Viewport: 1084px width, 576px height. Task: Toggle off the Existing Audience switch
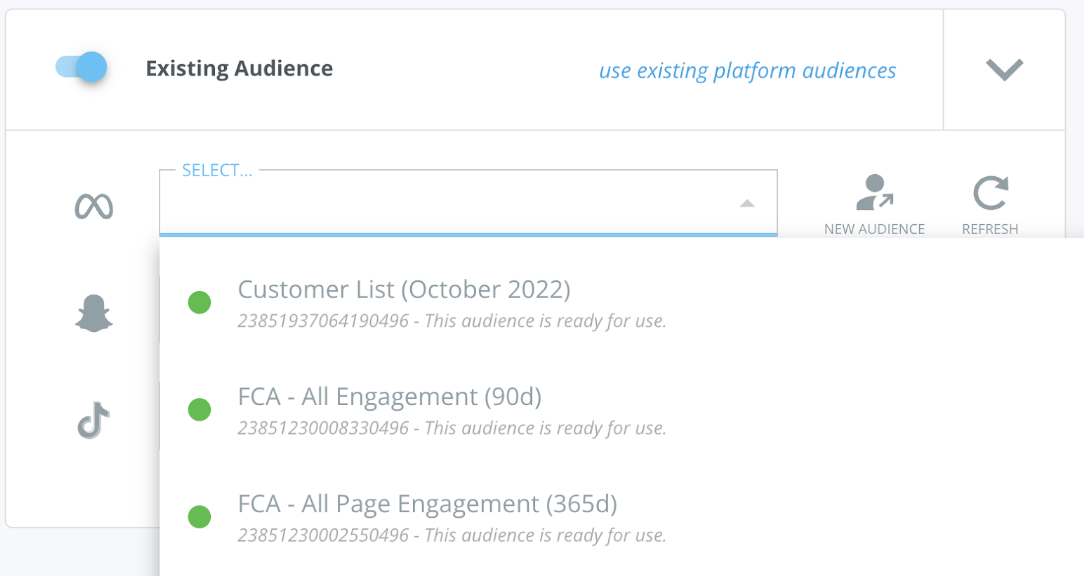[82, 68]
